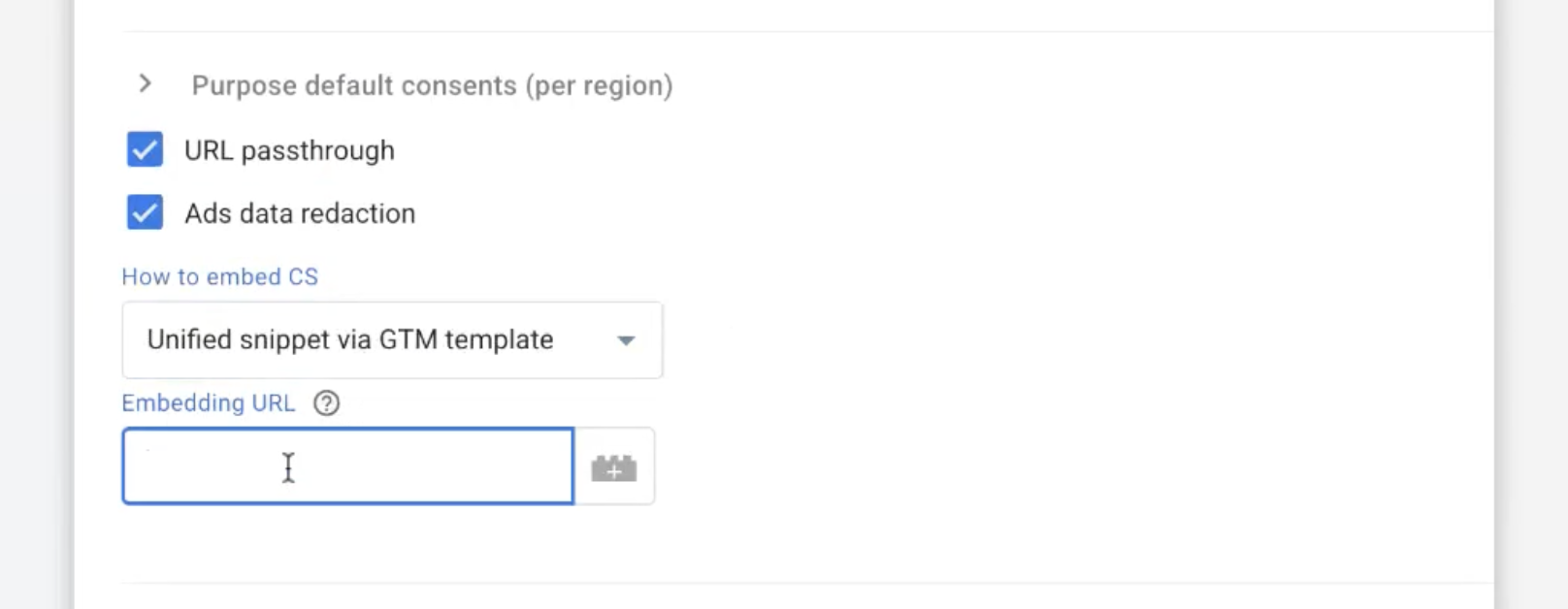
Task: Click the "URL passthrough" label text
Action: [x=289, y=151]
